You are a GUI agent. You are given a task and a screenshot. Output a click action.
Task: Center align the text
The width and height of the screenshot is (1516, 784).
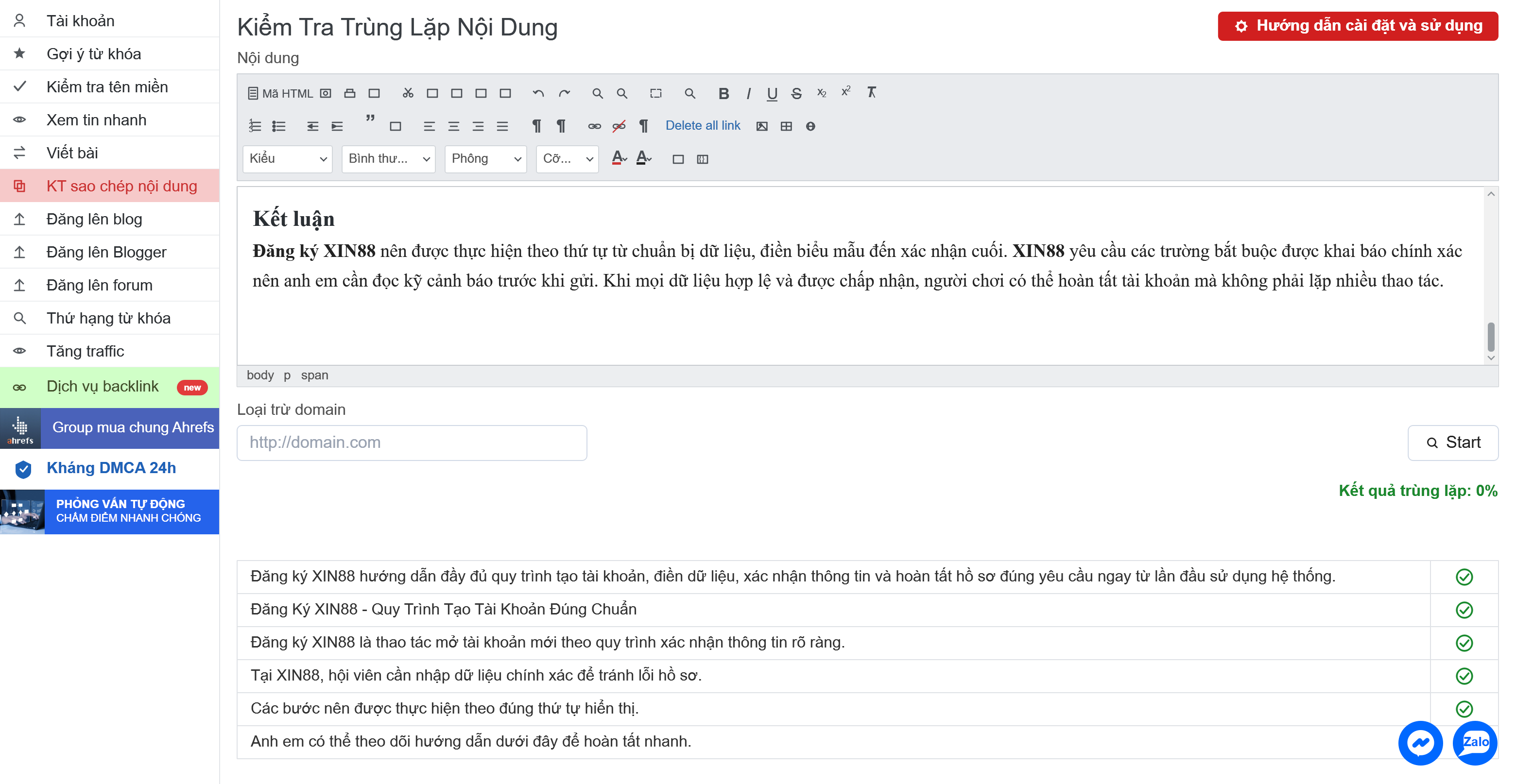pos(453,126)
